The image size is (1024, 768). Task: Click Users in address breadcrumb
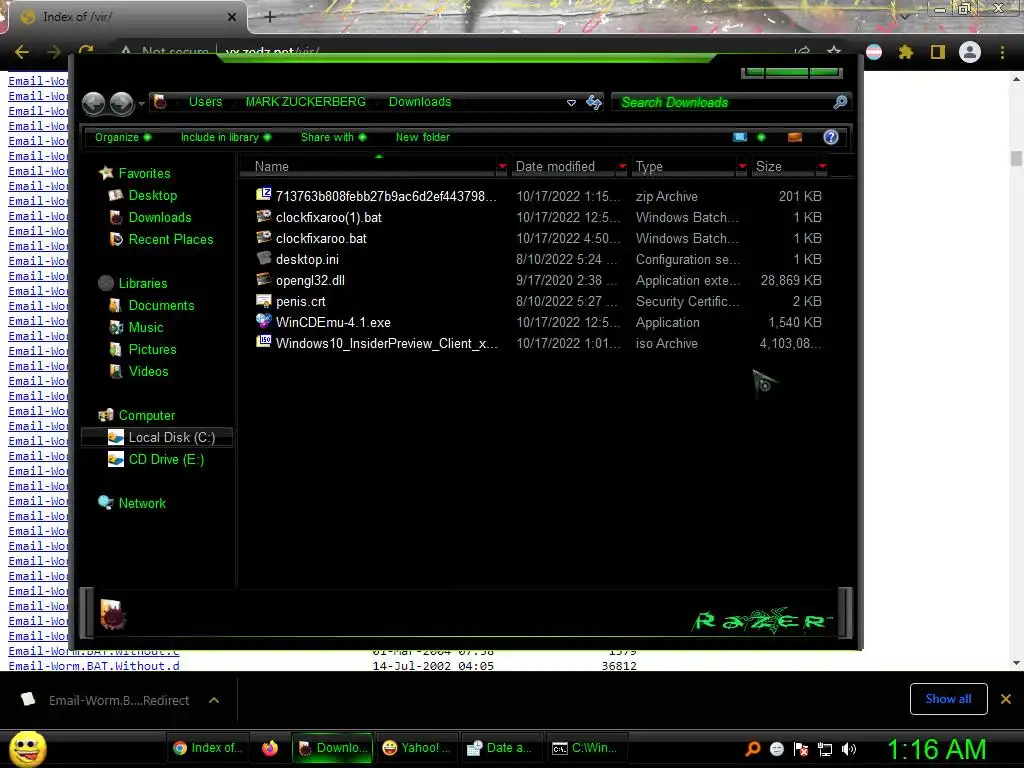click(x=206, y=102)
